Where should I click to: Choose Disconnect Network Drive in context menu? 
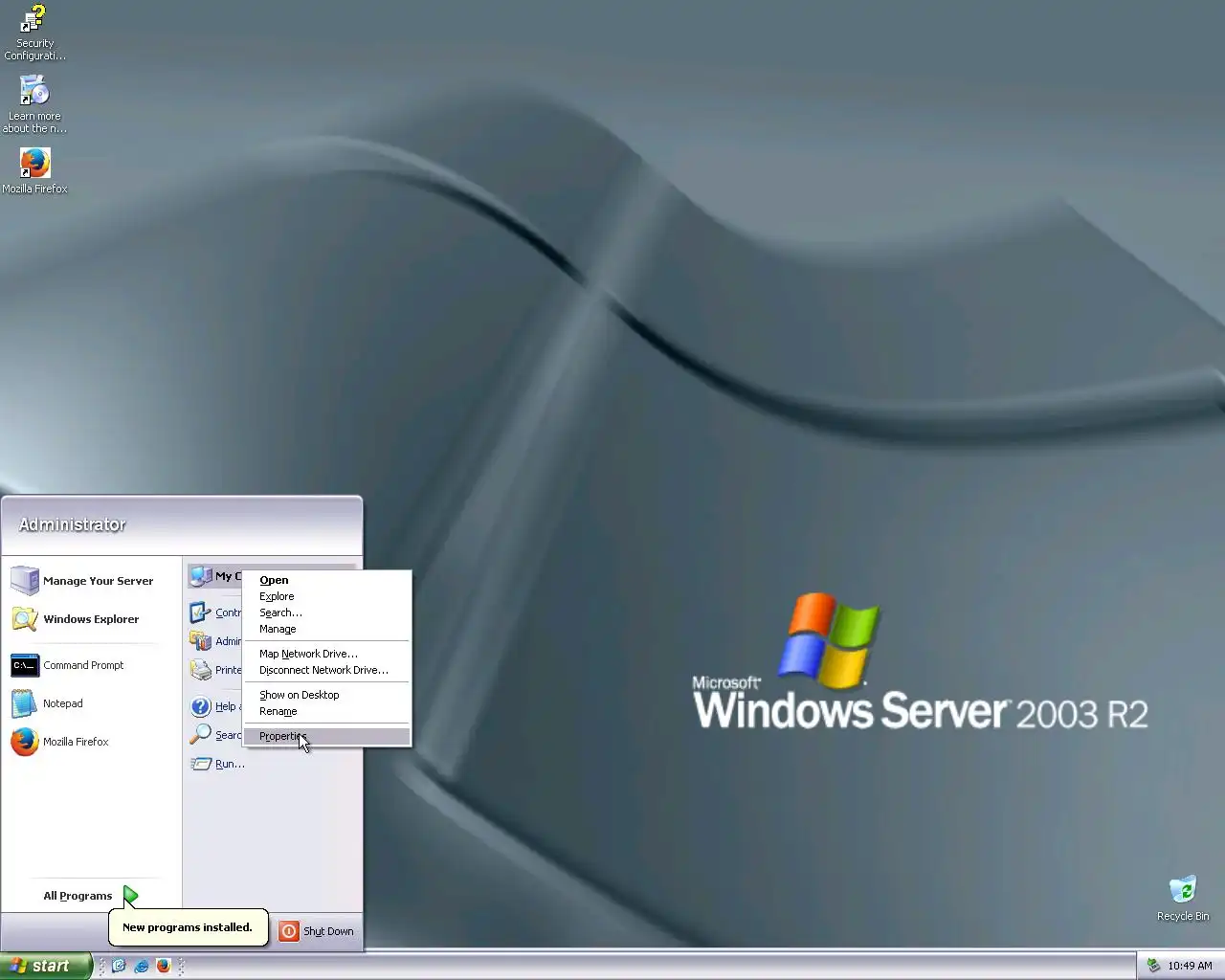point(326,670)
